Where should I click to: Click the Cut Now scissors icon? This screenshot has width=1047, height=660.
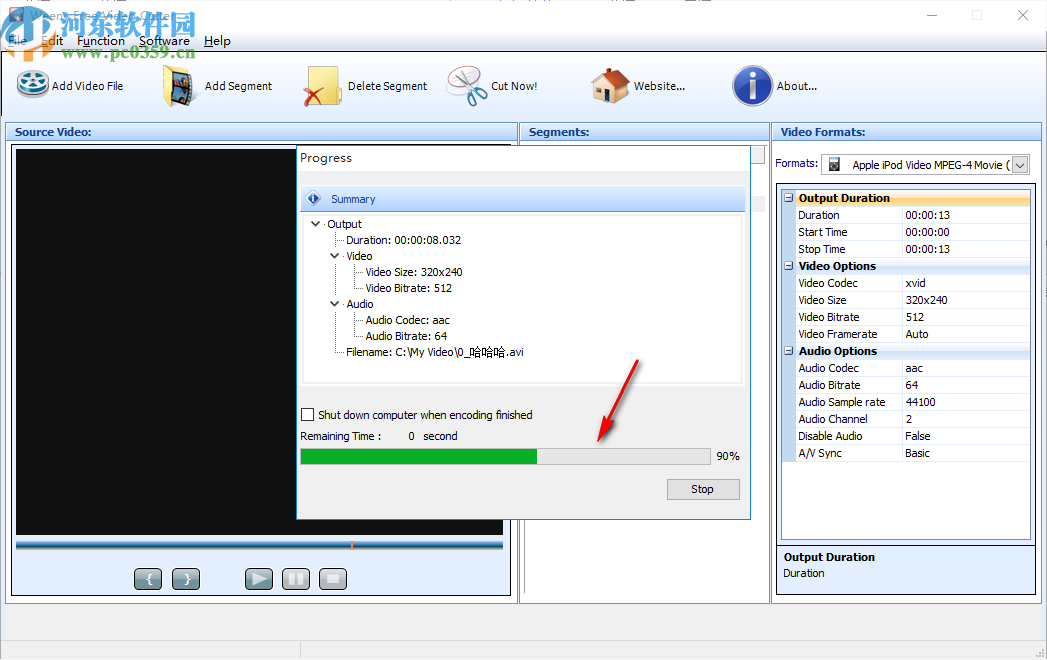pos(467,86)
